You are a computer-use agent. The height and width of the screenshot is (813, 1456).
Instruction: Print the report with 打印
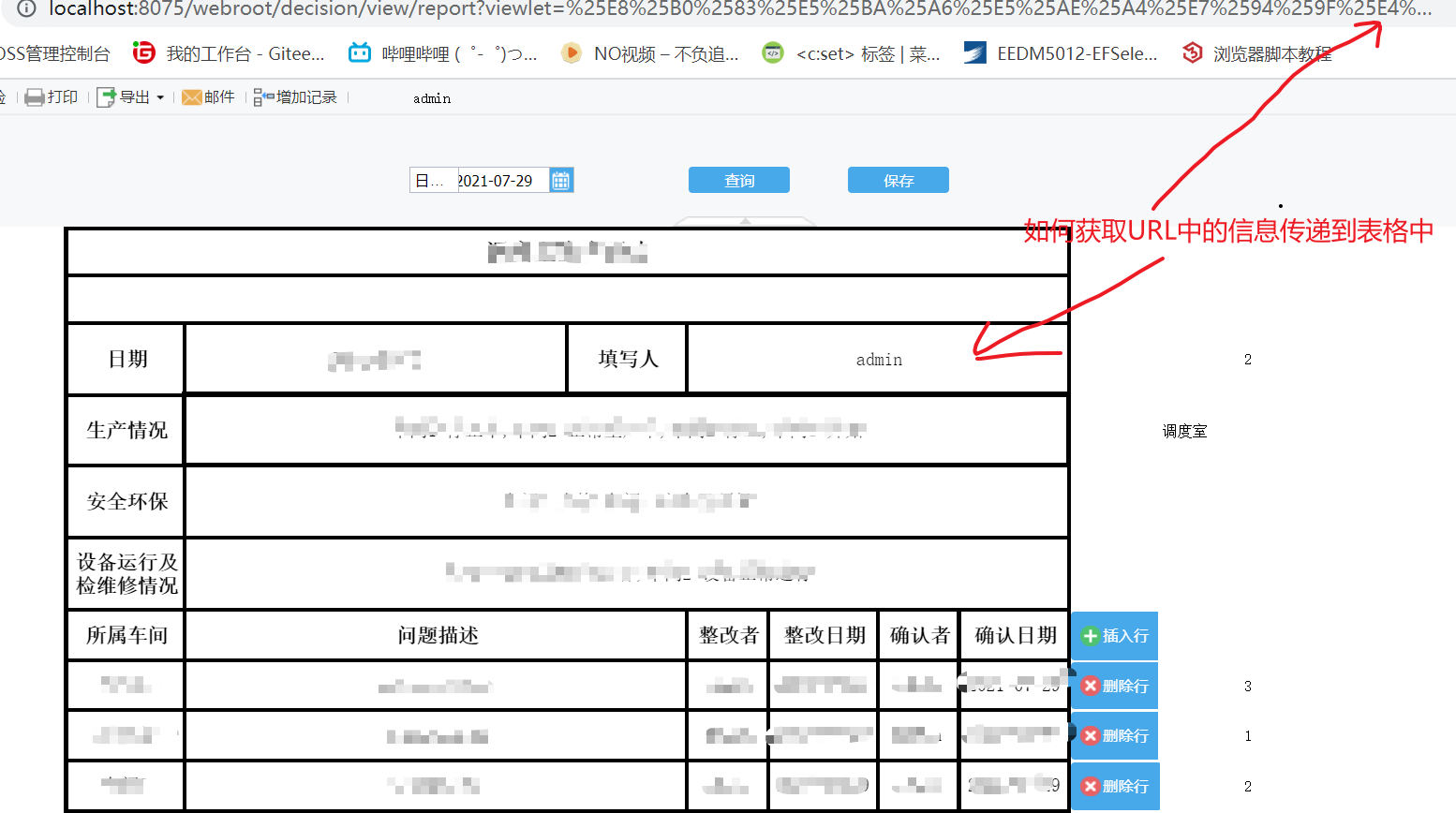pos(52,97)
